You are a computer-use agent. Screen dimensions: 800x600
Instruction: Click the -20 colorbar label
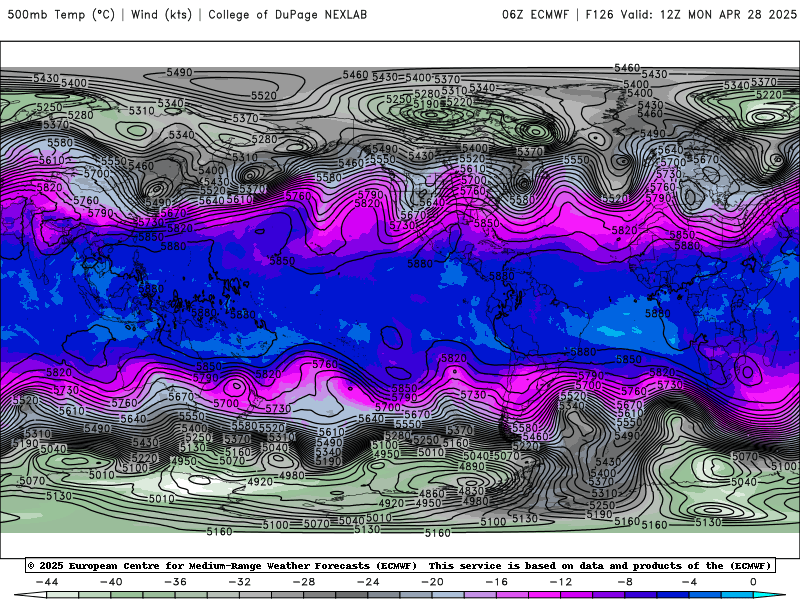(432, 582)
